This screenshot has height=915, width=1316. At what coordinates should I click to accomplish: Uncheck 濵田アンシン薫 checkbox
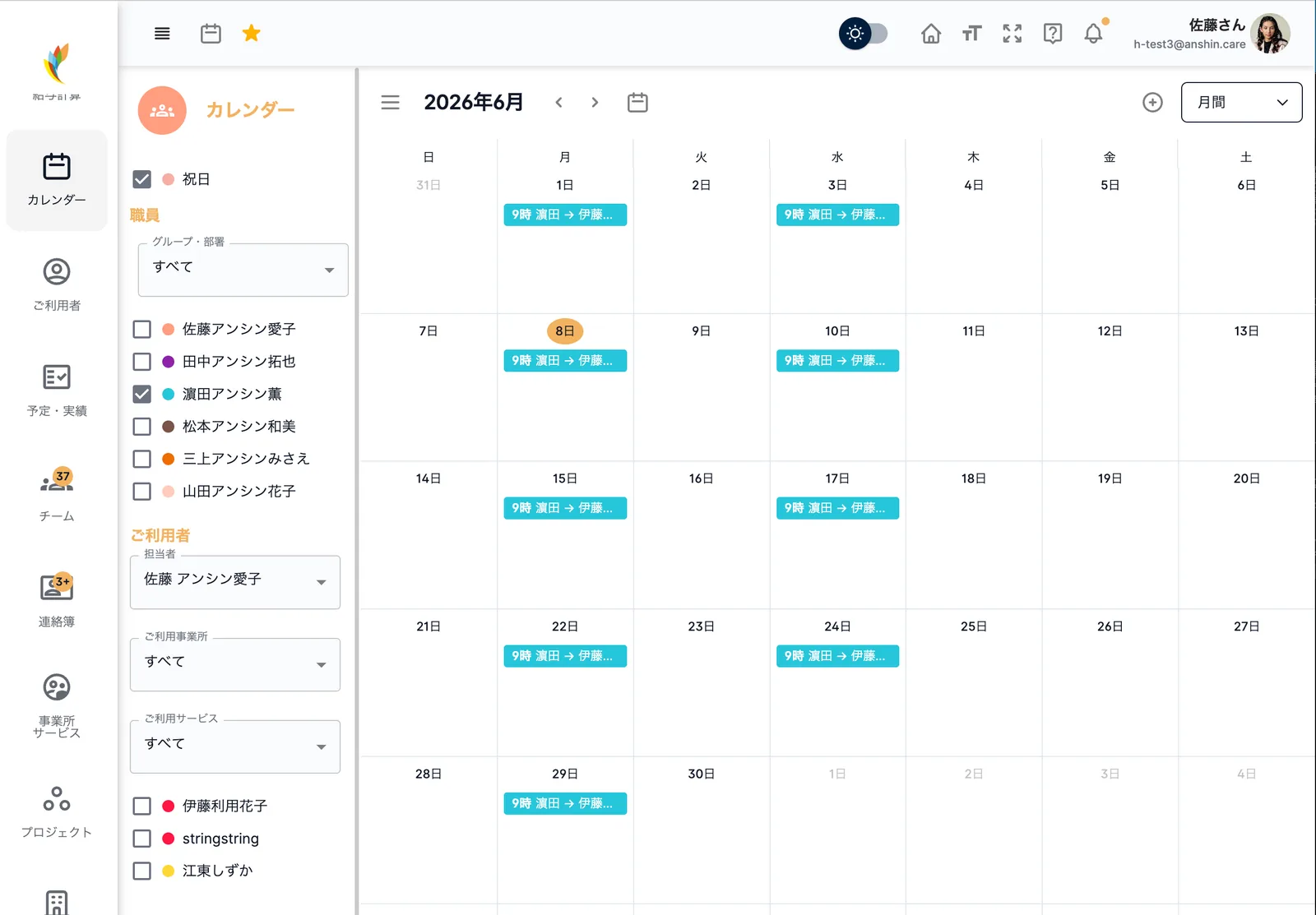(141, 394)
